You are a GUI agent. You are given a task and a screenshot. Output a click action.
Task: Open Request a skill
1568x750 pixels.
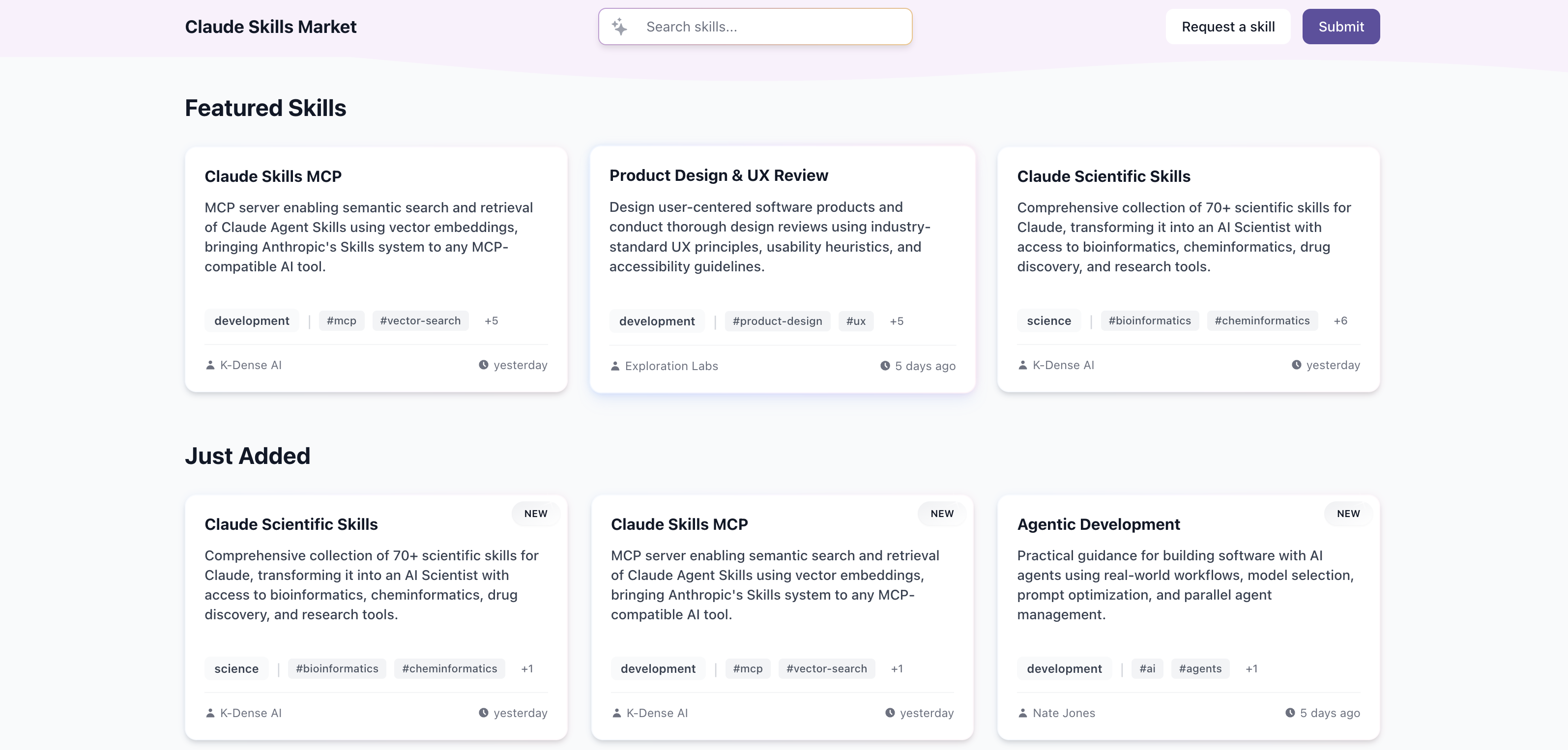(x=1228, y=27)
